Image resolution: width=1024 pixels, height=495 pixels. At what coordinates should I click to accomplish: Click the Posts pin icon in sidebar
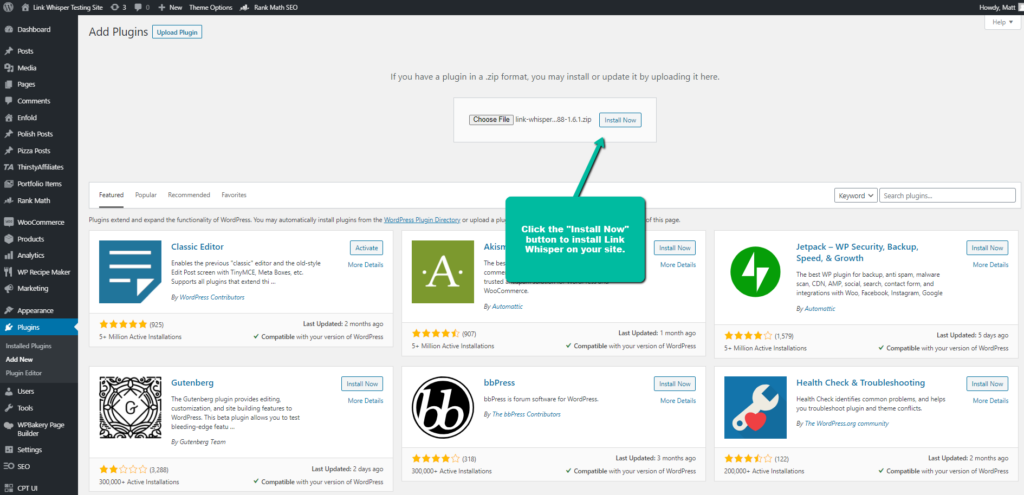[x=8, y=51]
